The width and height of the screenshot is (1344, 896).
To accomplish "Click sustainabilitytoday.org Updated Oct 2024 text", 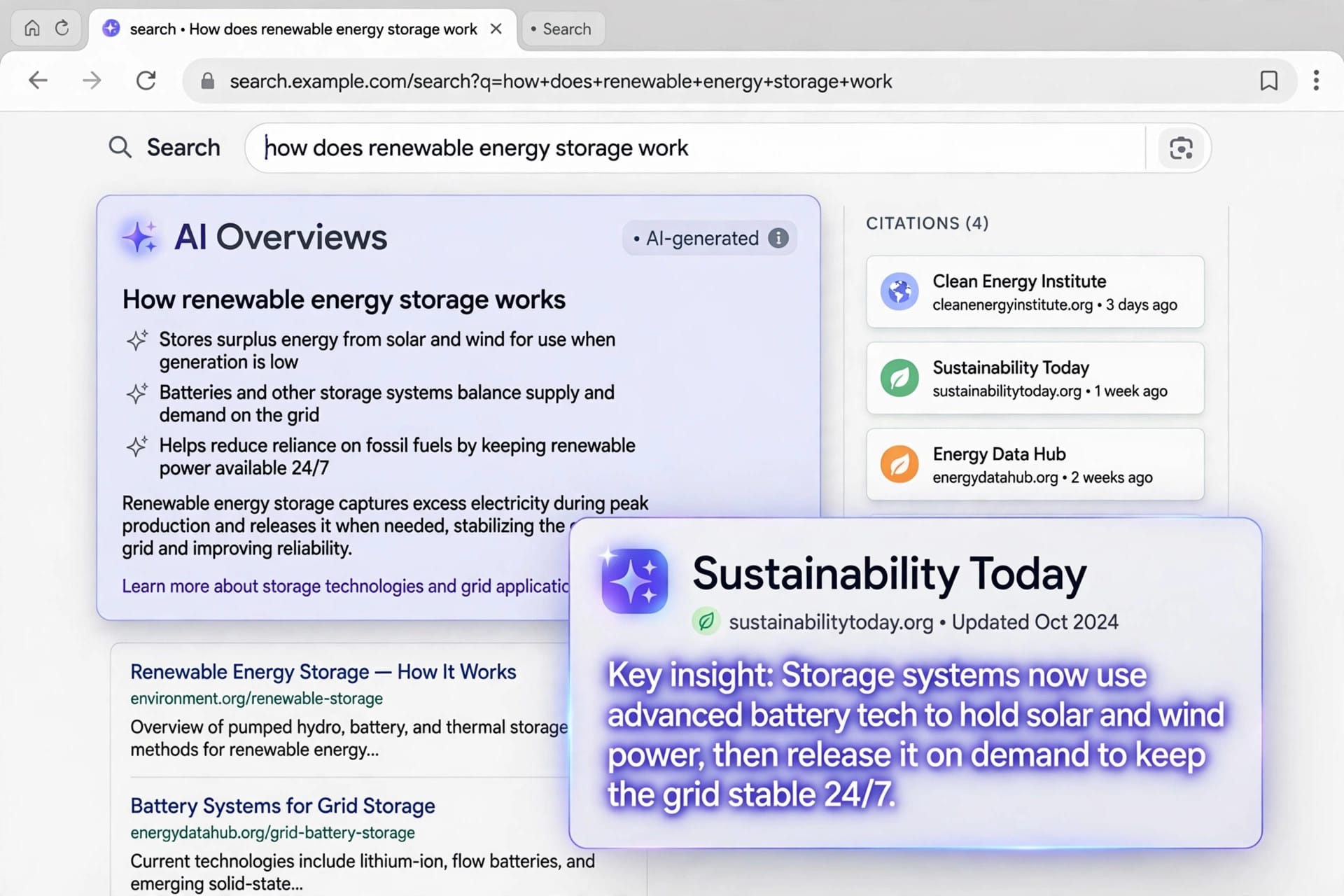I will [x=923, y=622].
